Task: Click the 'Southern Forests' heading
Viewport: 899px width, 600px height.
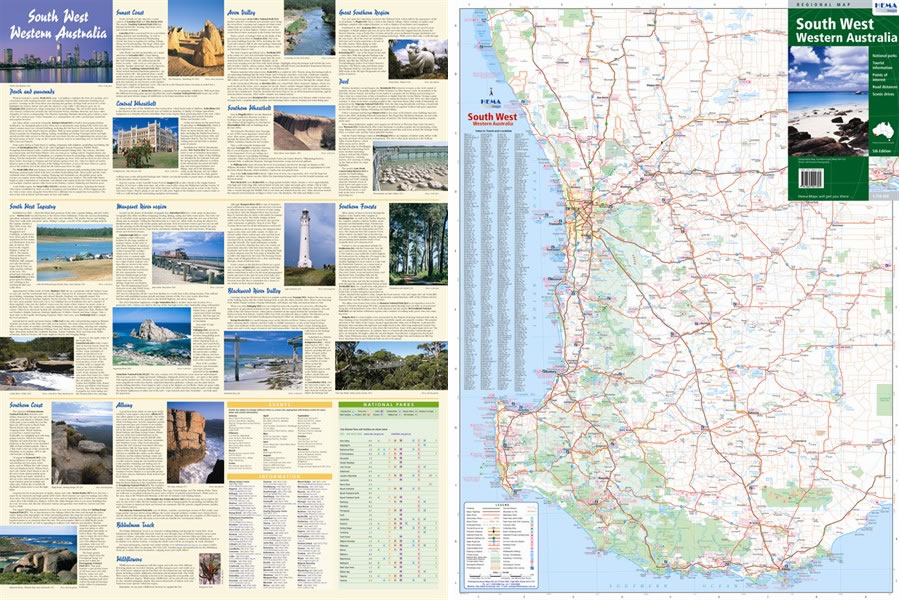Action: coord(357,206)
